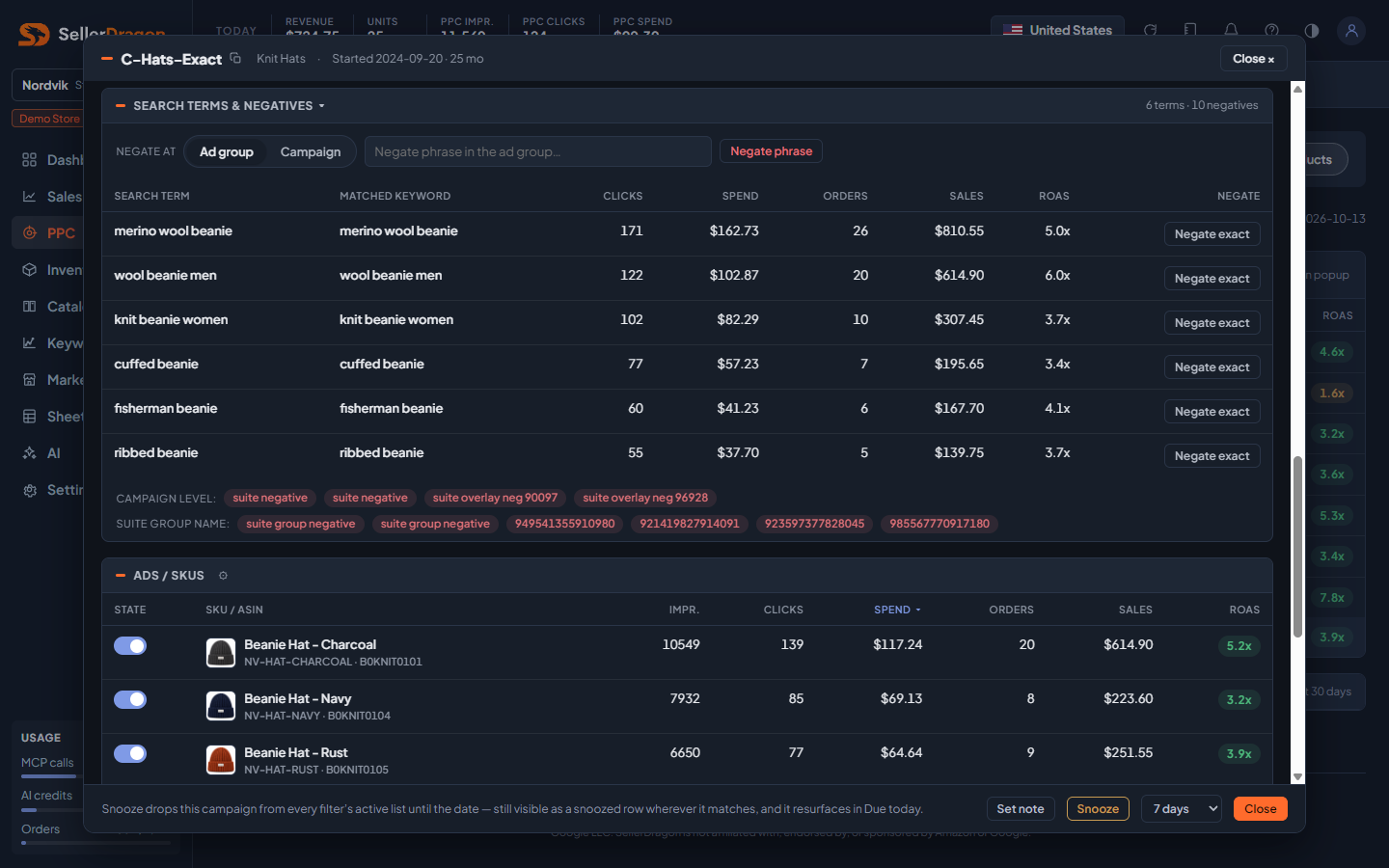The height and width of the screenshot is (868, 1389).
Task: Select Campaign negate level
Action: pos(311,151)
